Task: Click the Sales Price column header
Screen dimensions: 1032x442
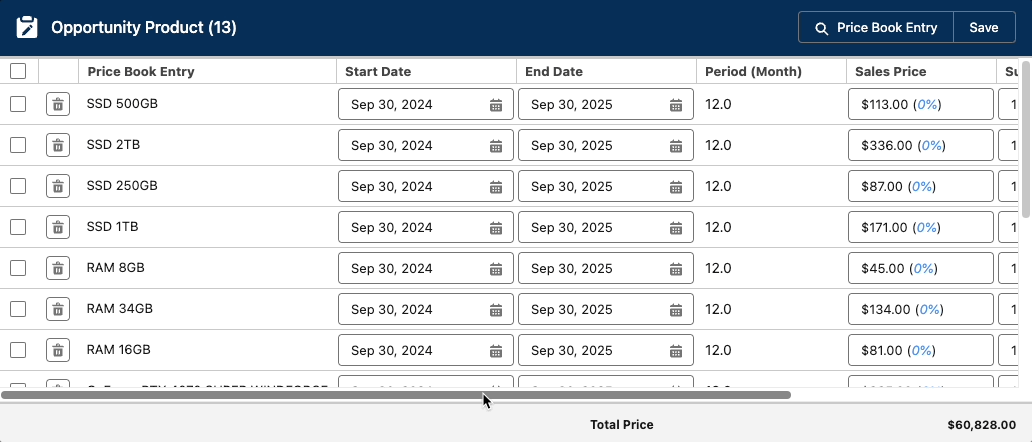Action: pyautogui.click(x=889, y=71)
